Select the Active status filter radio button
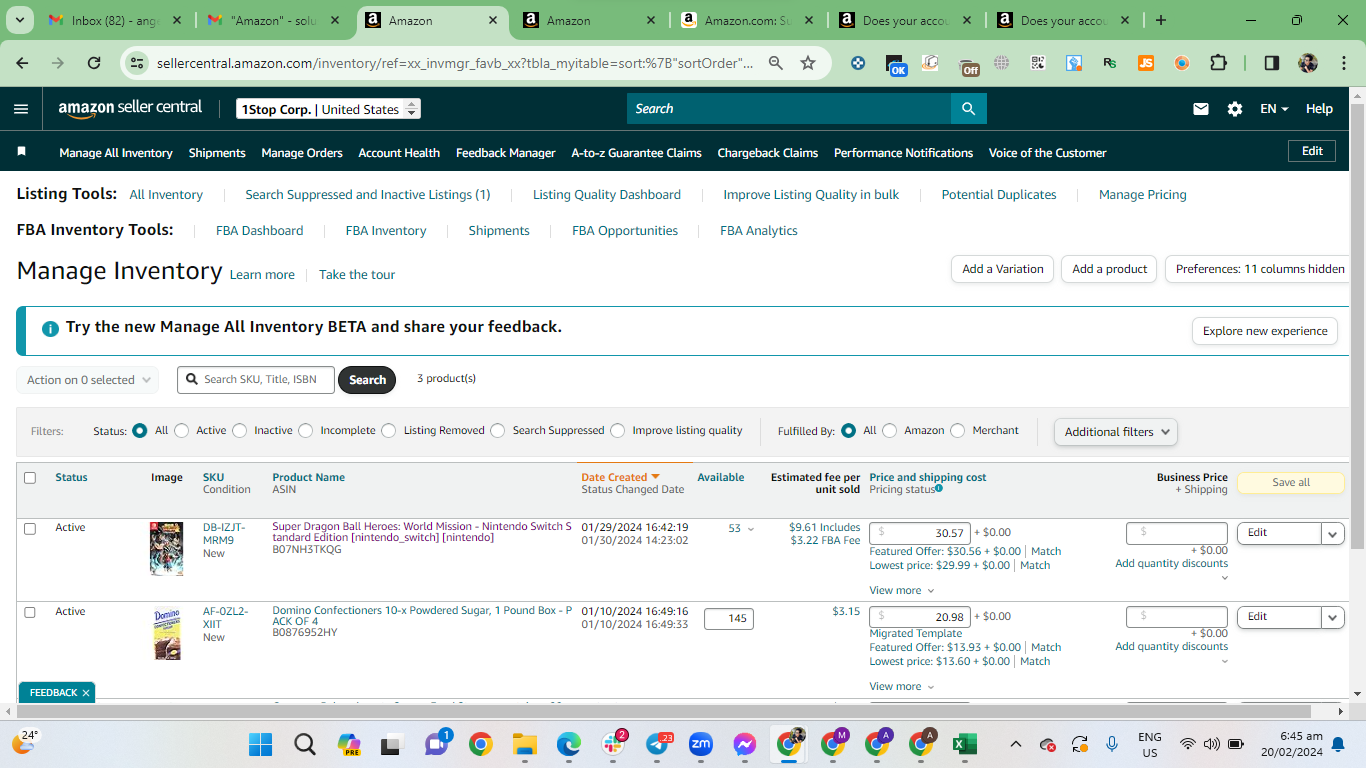1366x768 pixels. pos(181,431)
